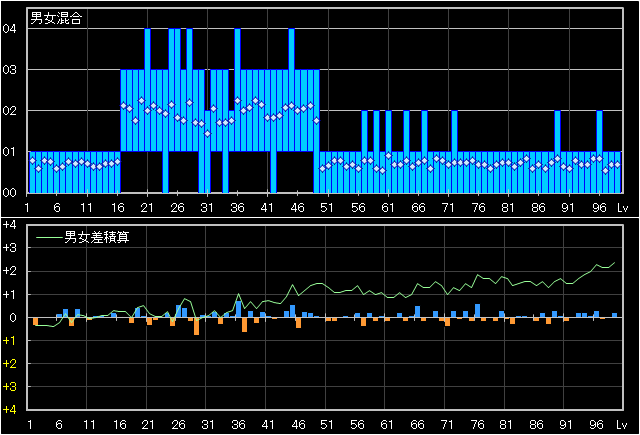The image size is (640, 435).
Task: Select the 01 value on upper chart axis
Action: pos(9,152)
